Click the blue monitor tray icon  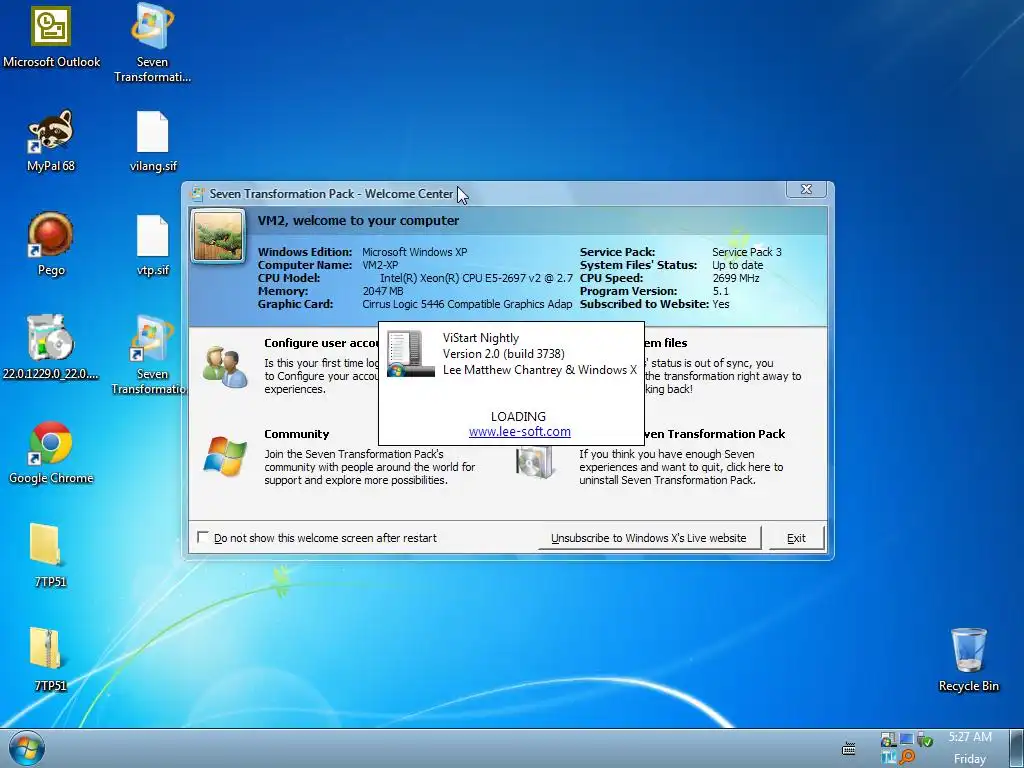pos(906,739)
